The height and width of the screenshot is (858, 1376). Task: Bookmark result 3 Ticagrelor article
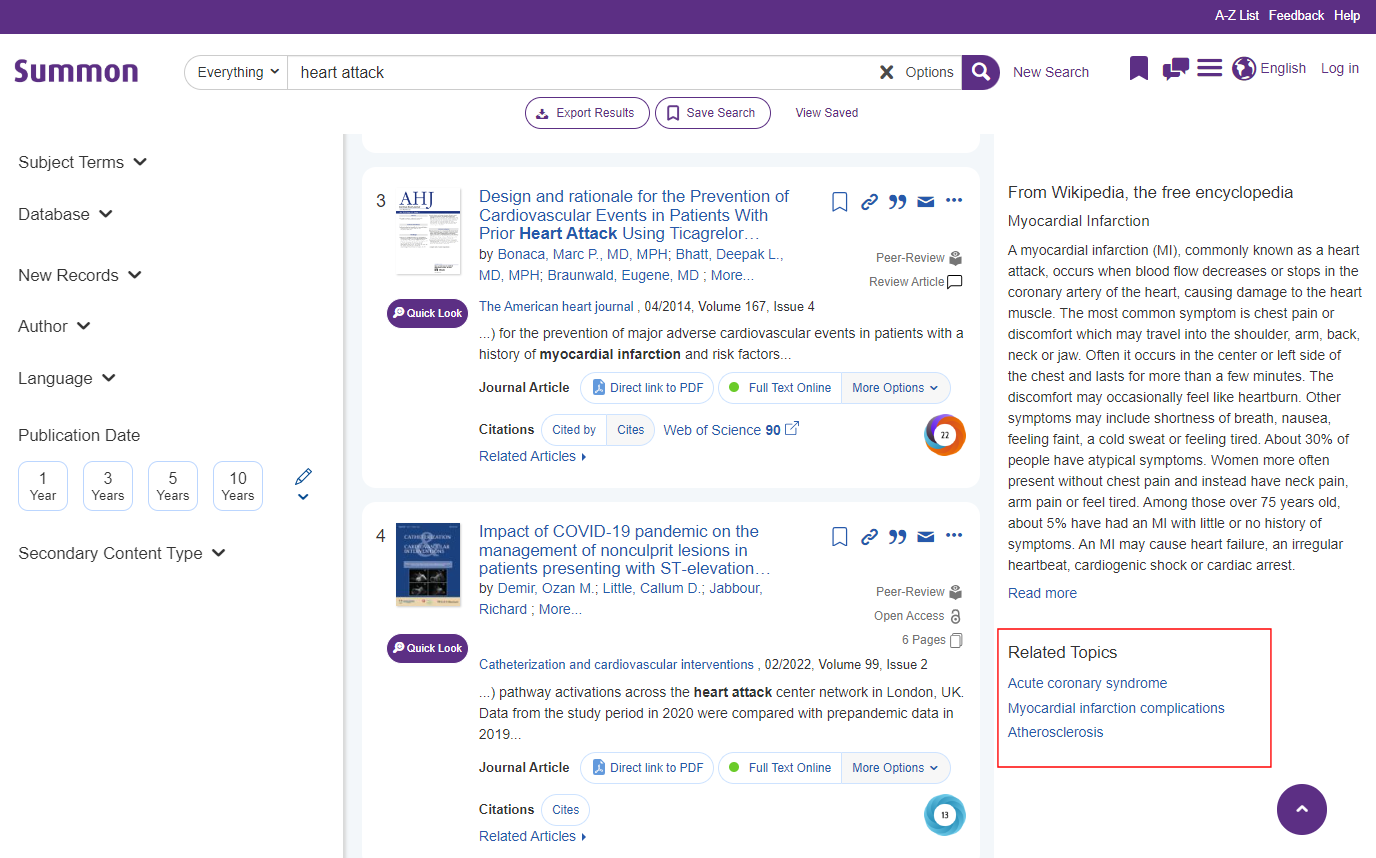(840, 202)
